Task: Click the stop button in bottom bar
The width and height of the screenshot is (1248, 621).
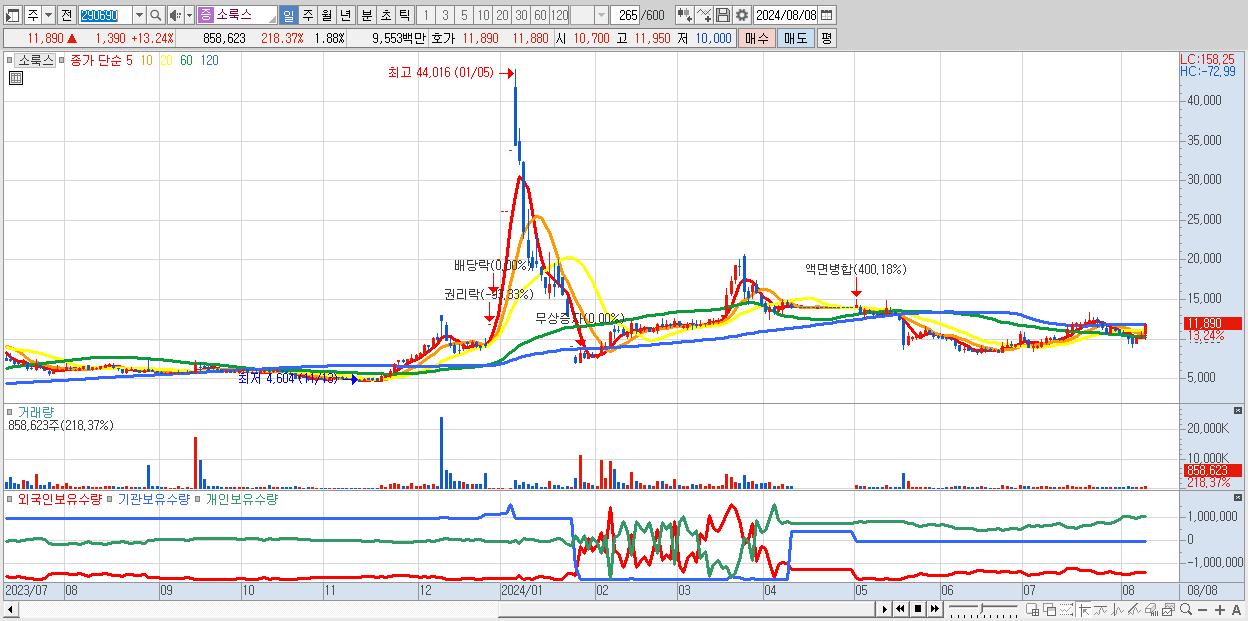Action: click(x=918, y=609)
